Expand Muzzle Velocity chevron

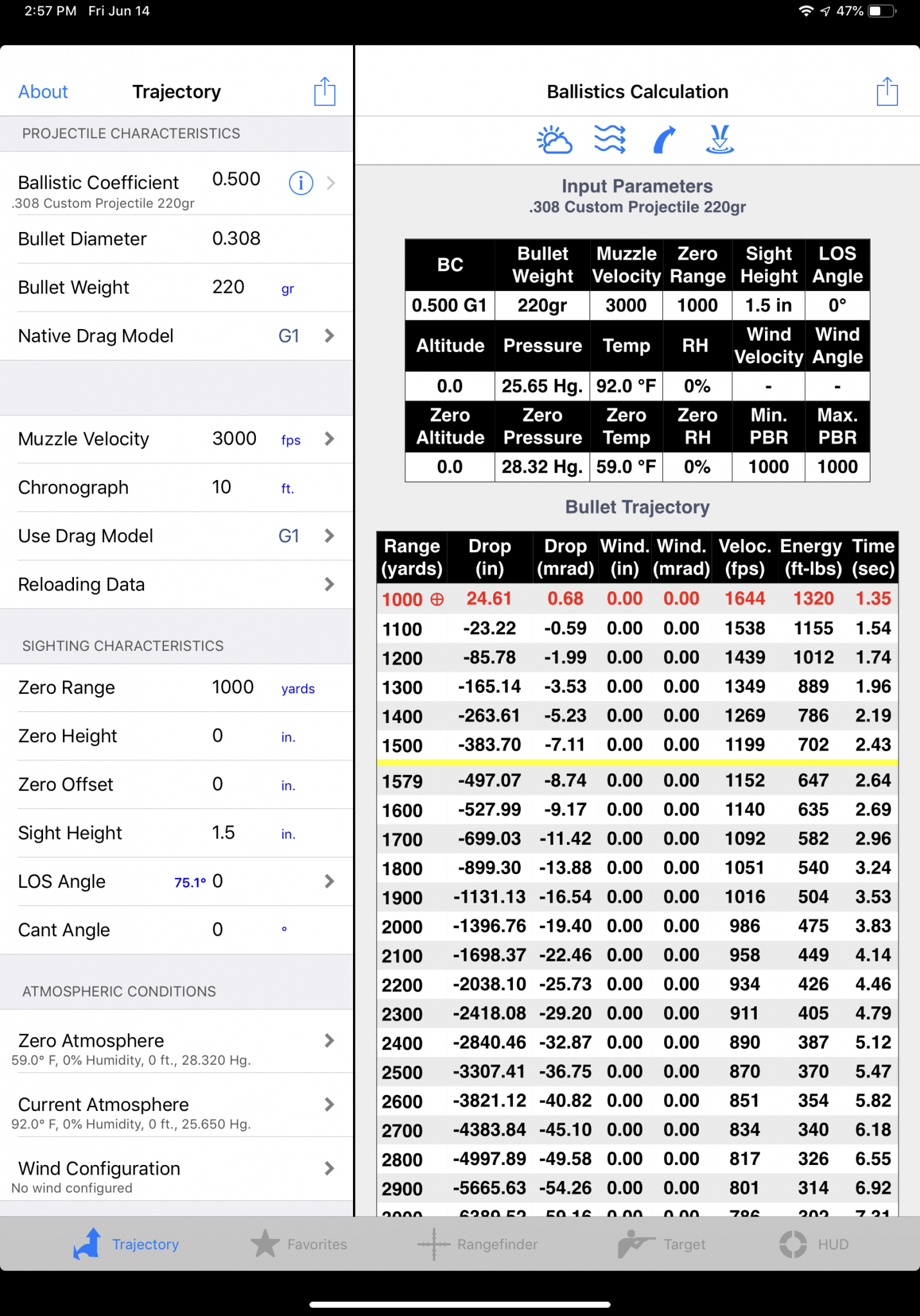point(329,439)
